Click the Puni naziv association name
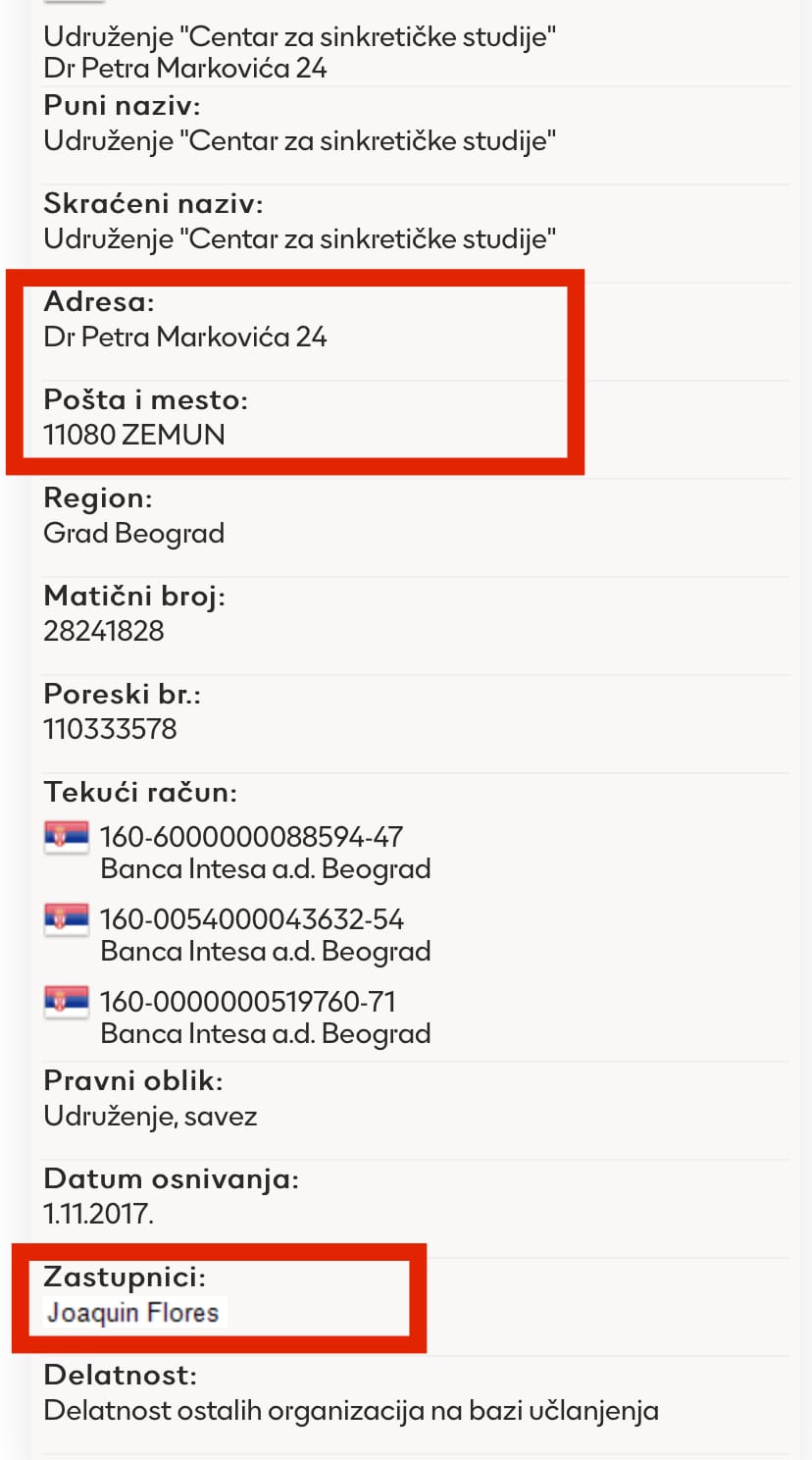 tap(300, 140)
